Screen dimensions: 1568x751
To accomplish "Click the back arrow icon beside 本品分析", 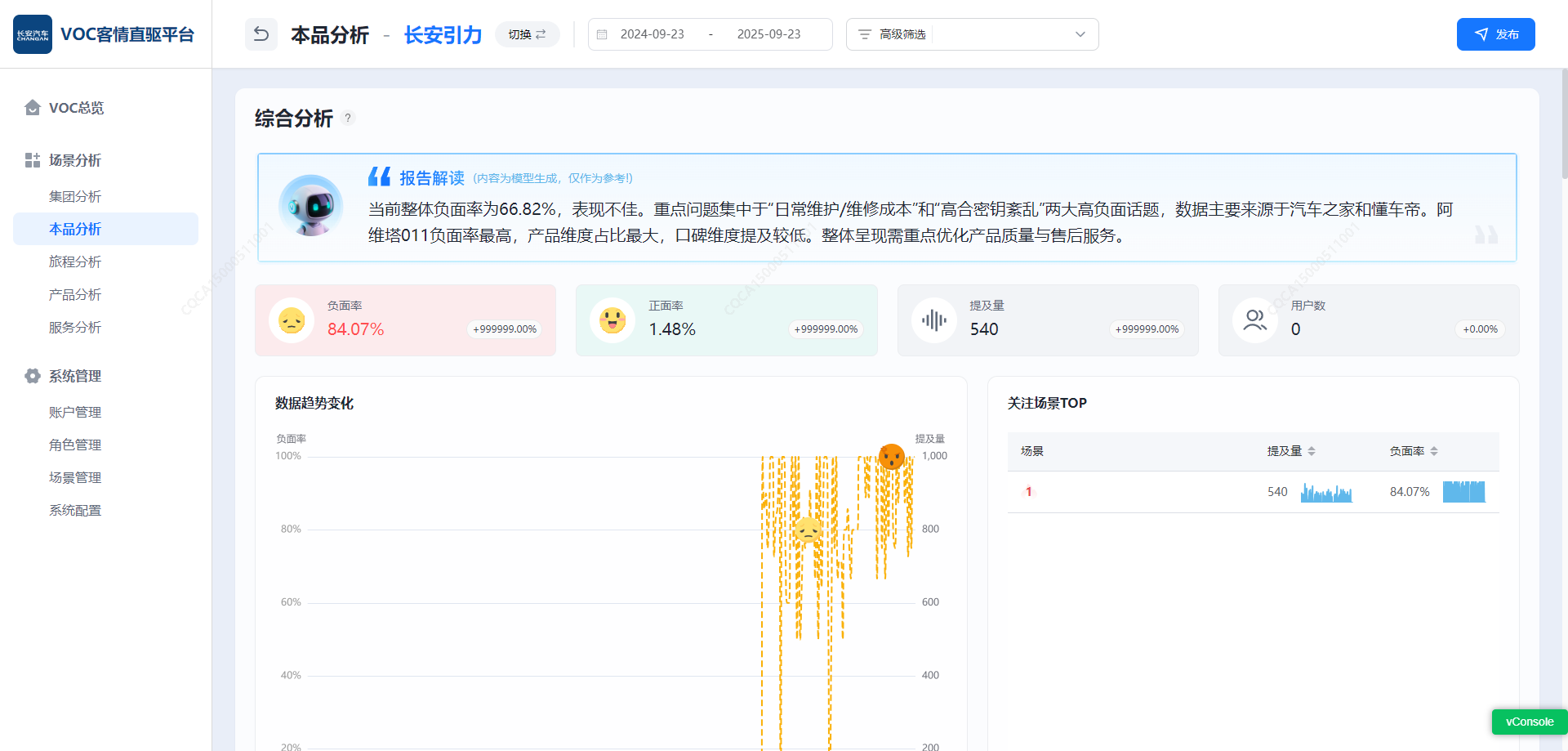I will point(261,34).
